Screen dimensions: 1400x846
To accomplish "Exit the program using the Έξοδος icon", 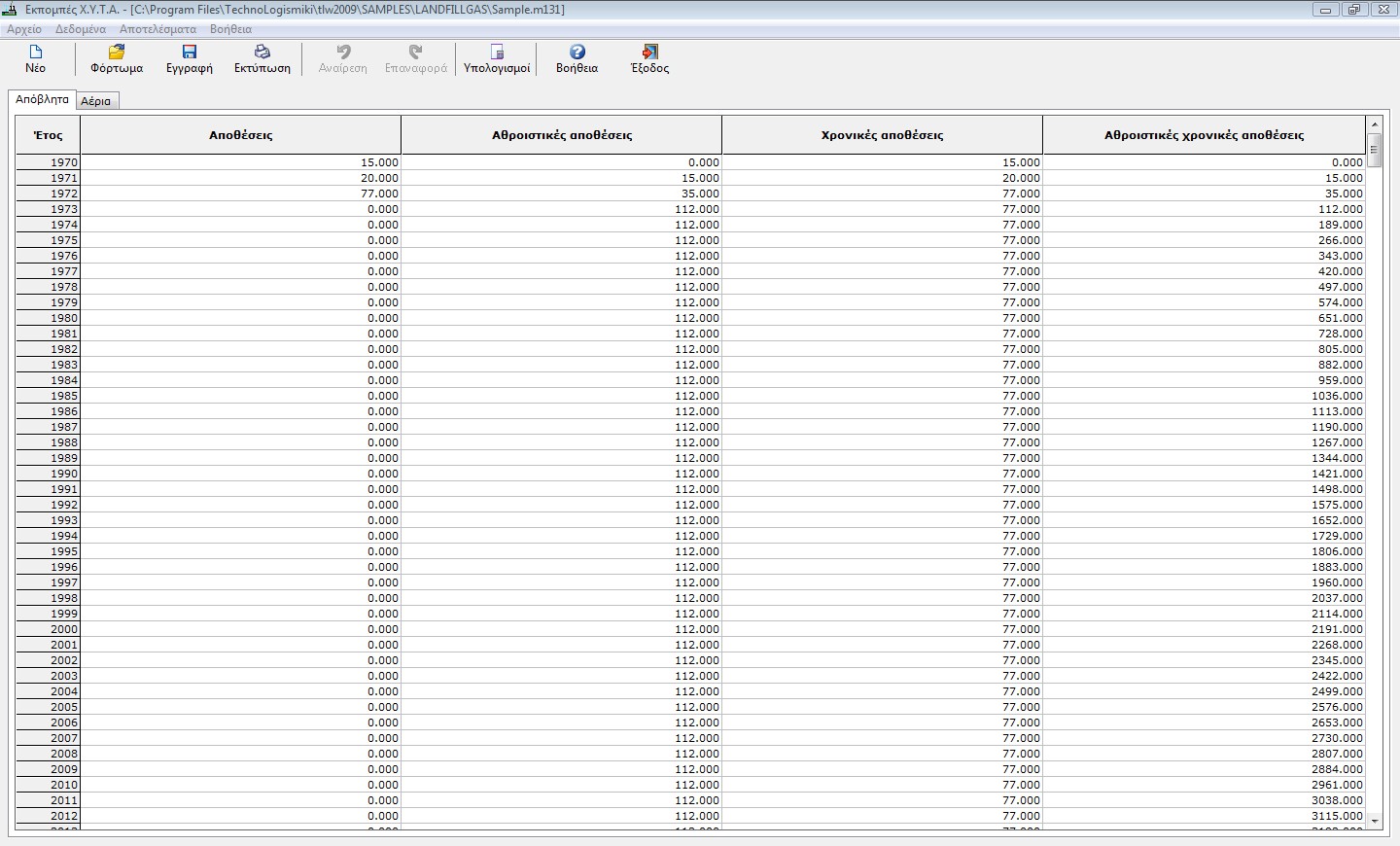I will pos(649,53).
